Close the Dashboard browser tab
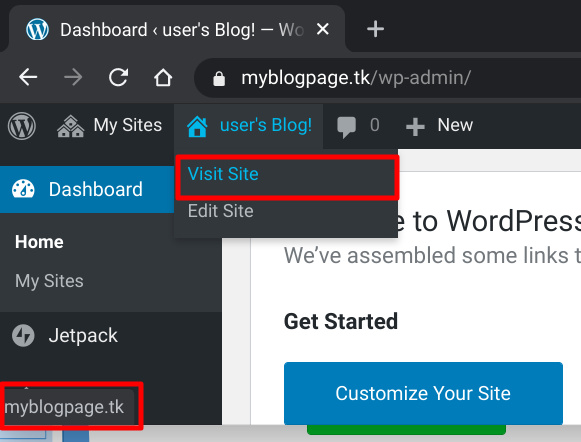 [x=323, y=29]
